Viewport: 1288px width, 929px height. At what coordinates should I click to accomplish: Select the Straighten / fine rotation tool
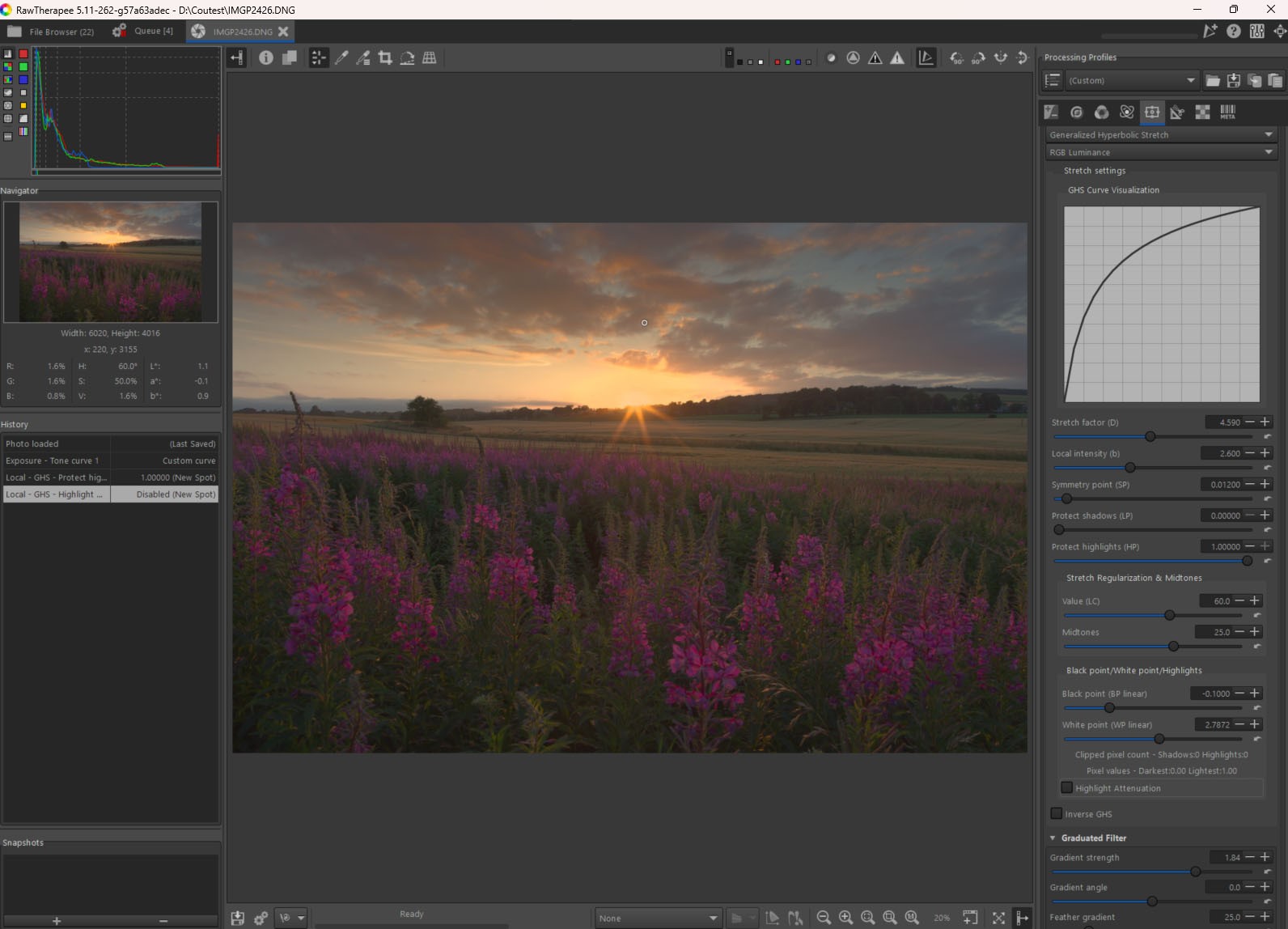407,57
